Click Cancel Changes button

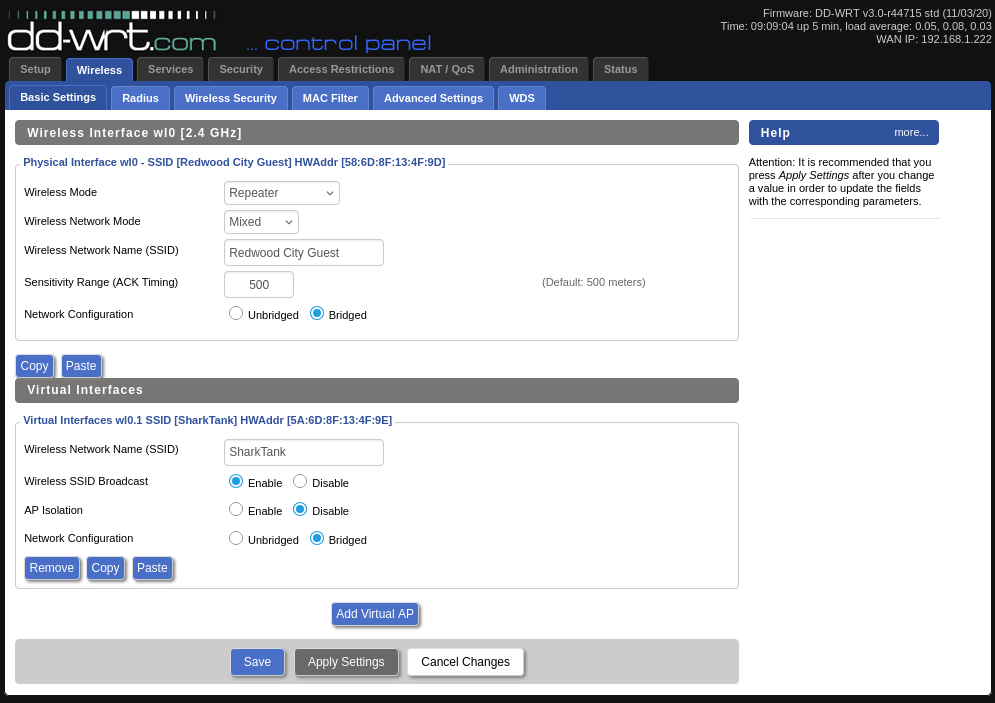(x=465, y=662)
